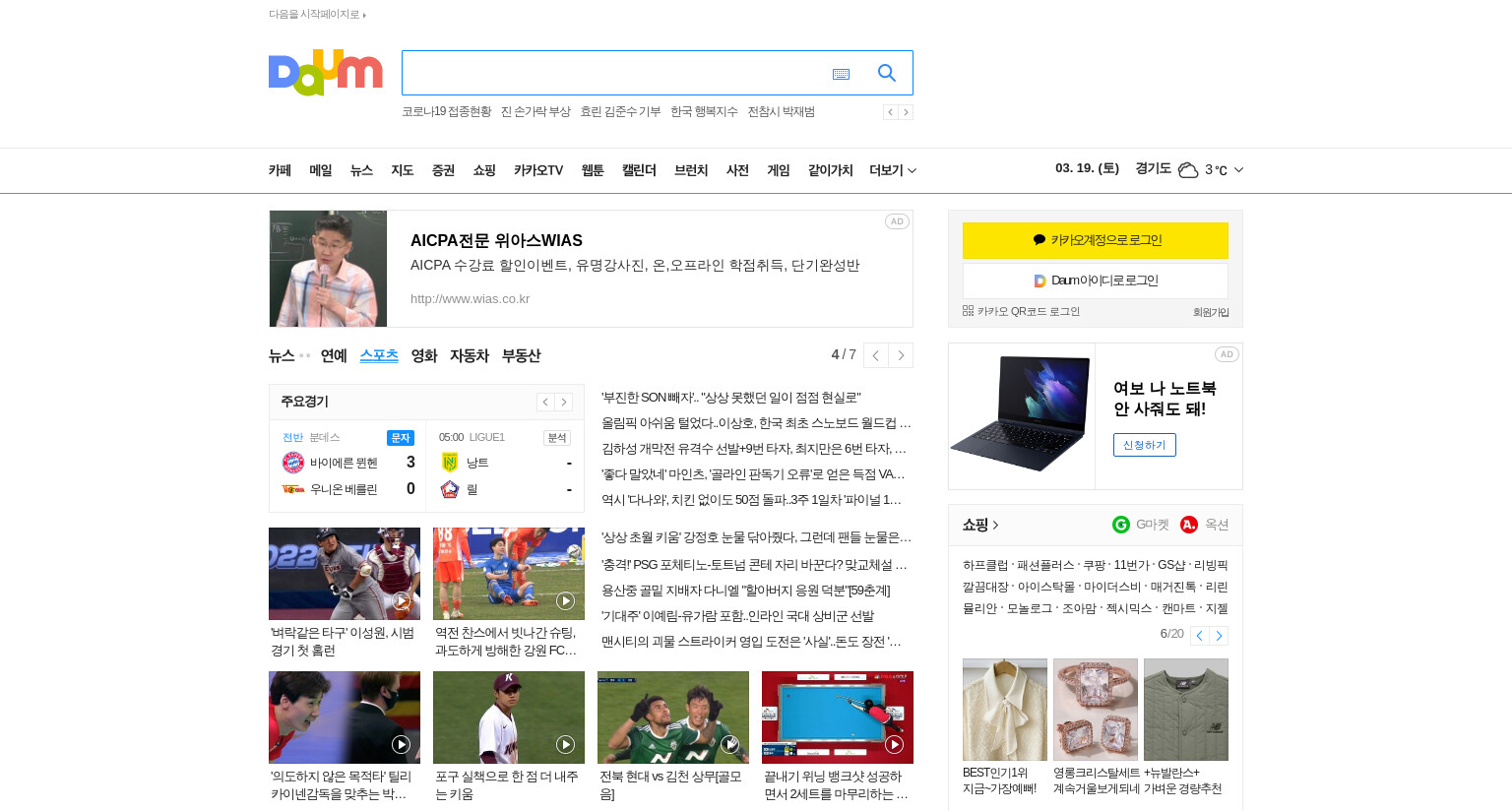Open the green quilted vest thumbnail
Image resolution: width=1512 pixels, height=811 pixels.
click(x=1186, y=710)
